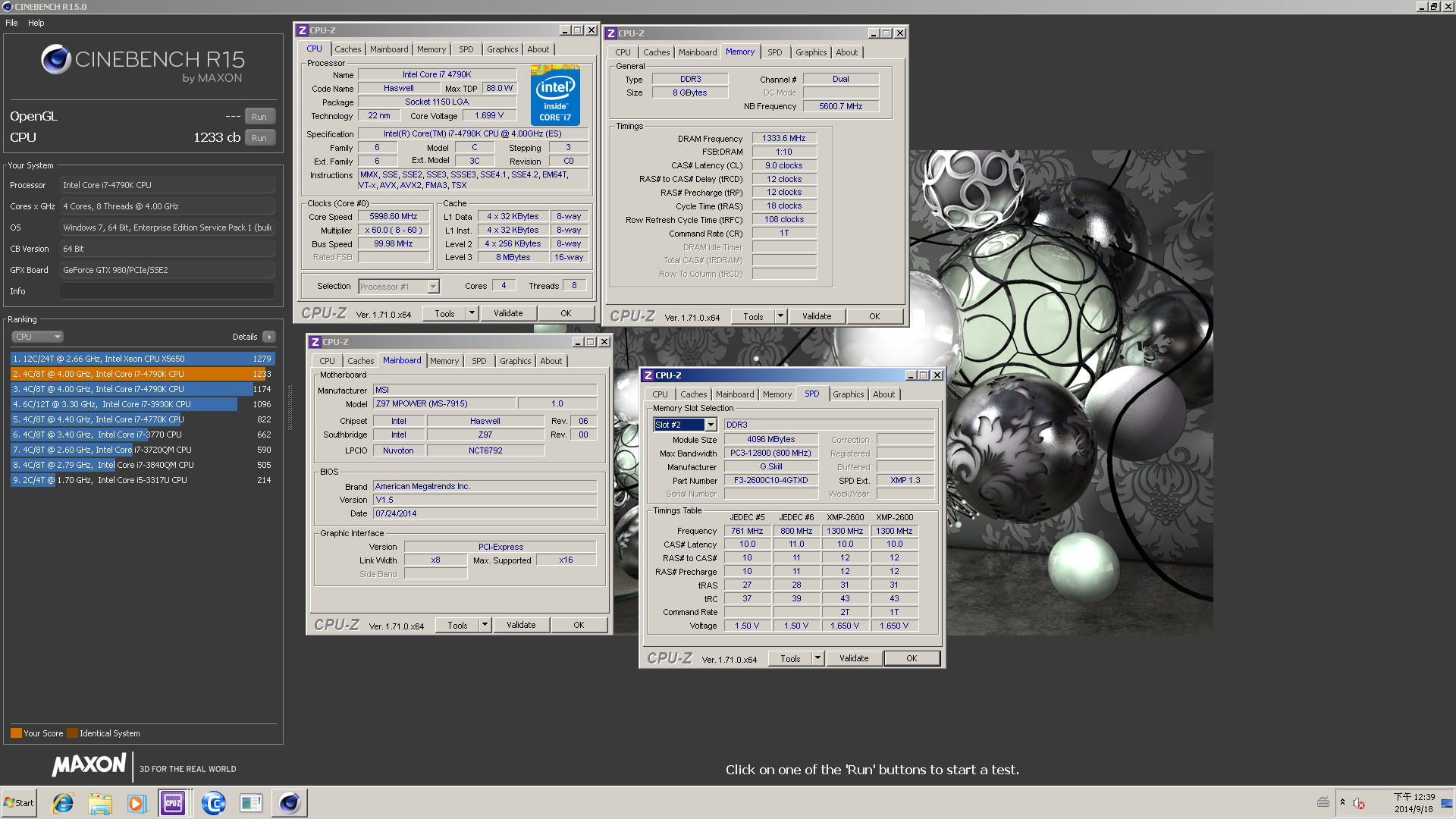Open Tools dropdown arrow in Memory window
Viewport: 1456px width, 819px height.
(780, 316)
